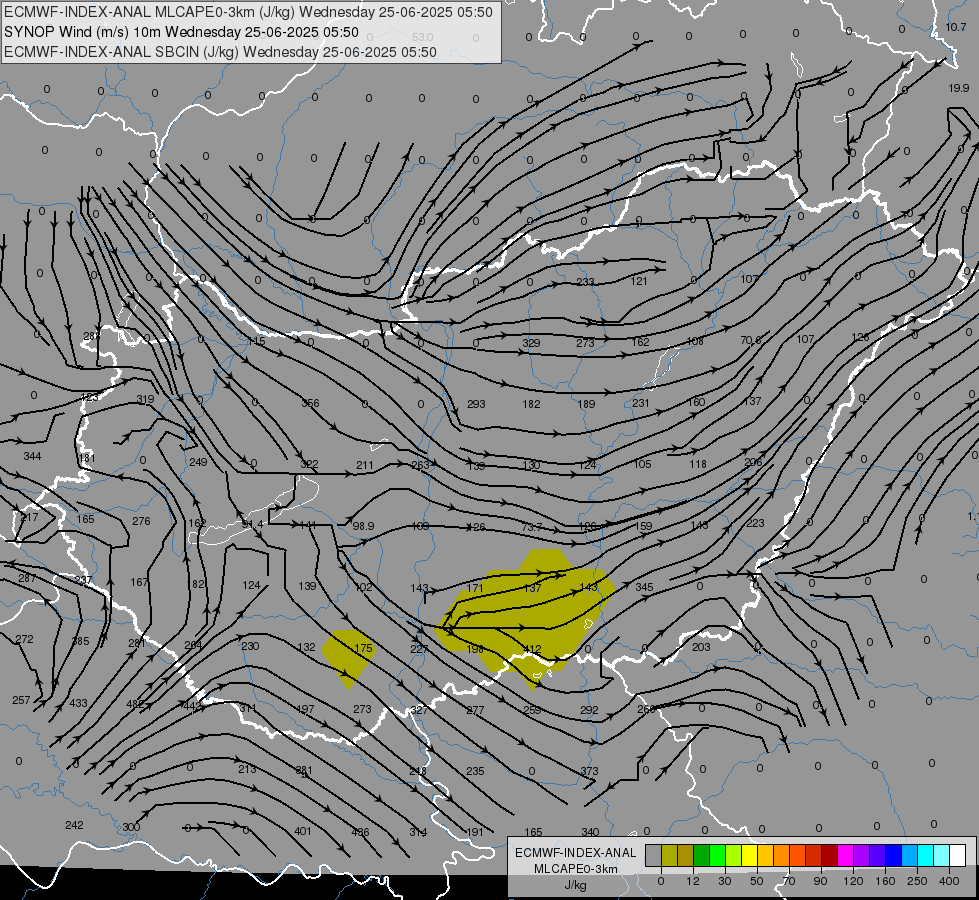The width and height of the screenshot is (979, 900).
Task: Choose the bright green legend swatch
Action: 717,855
